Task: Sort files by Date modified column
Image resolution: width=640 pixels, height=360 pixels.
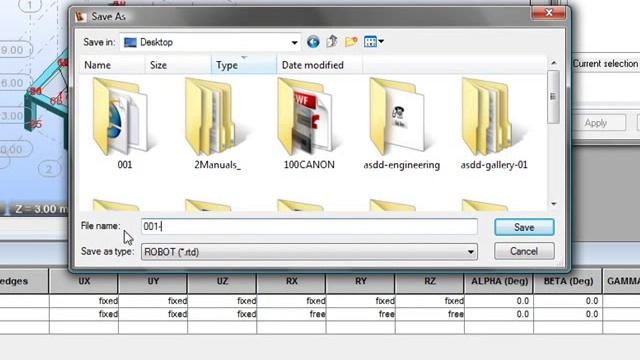Action: (319, 65)
